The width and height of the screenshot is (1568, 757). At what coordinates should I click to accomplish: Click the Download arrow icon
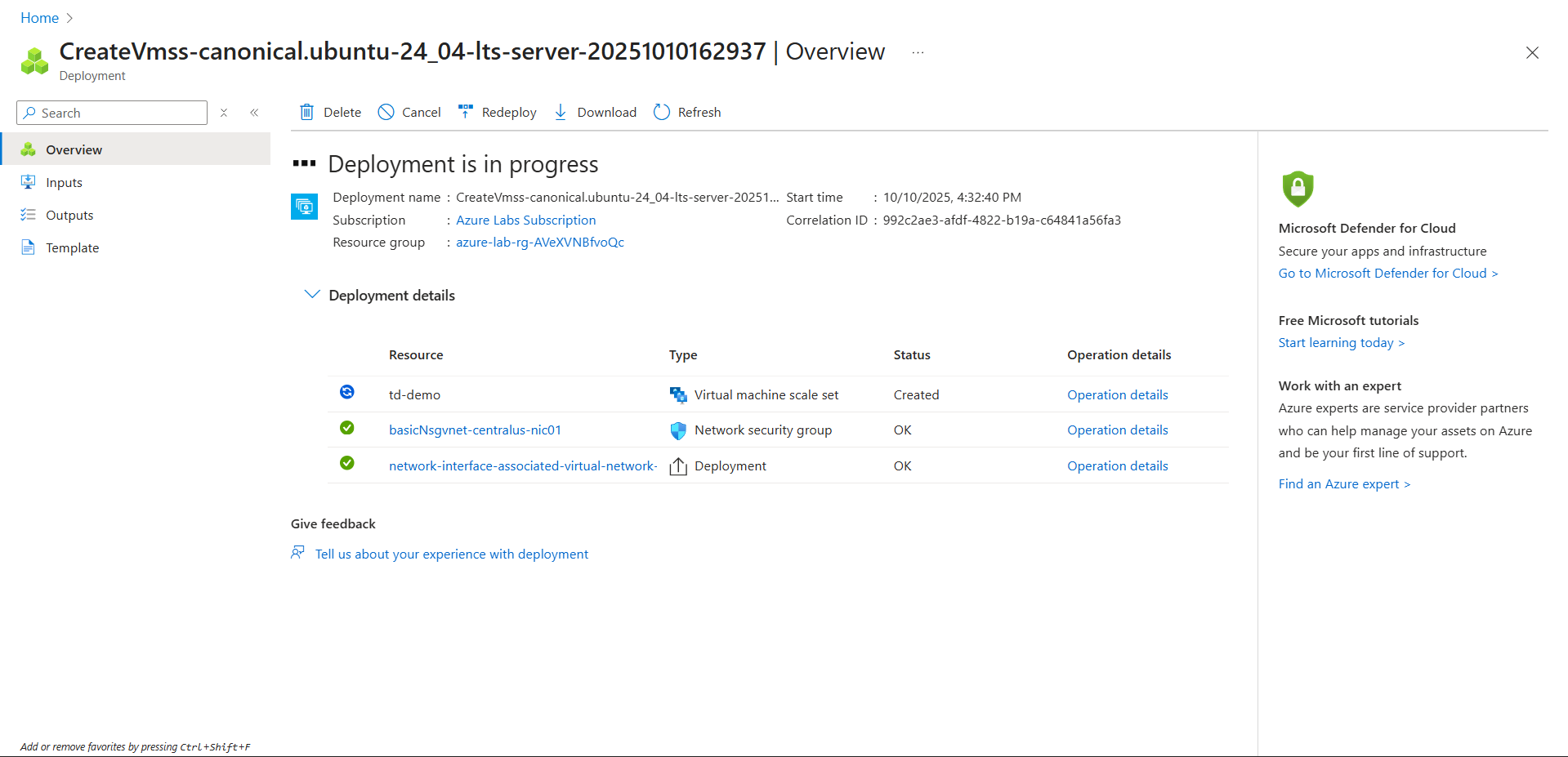click(x=561, y=112)
